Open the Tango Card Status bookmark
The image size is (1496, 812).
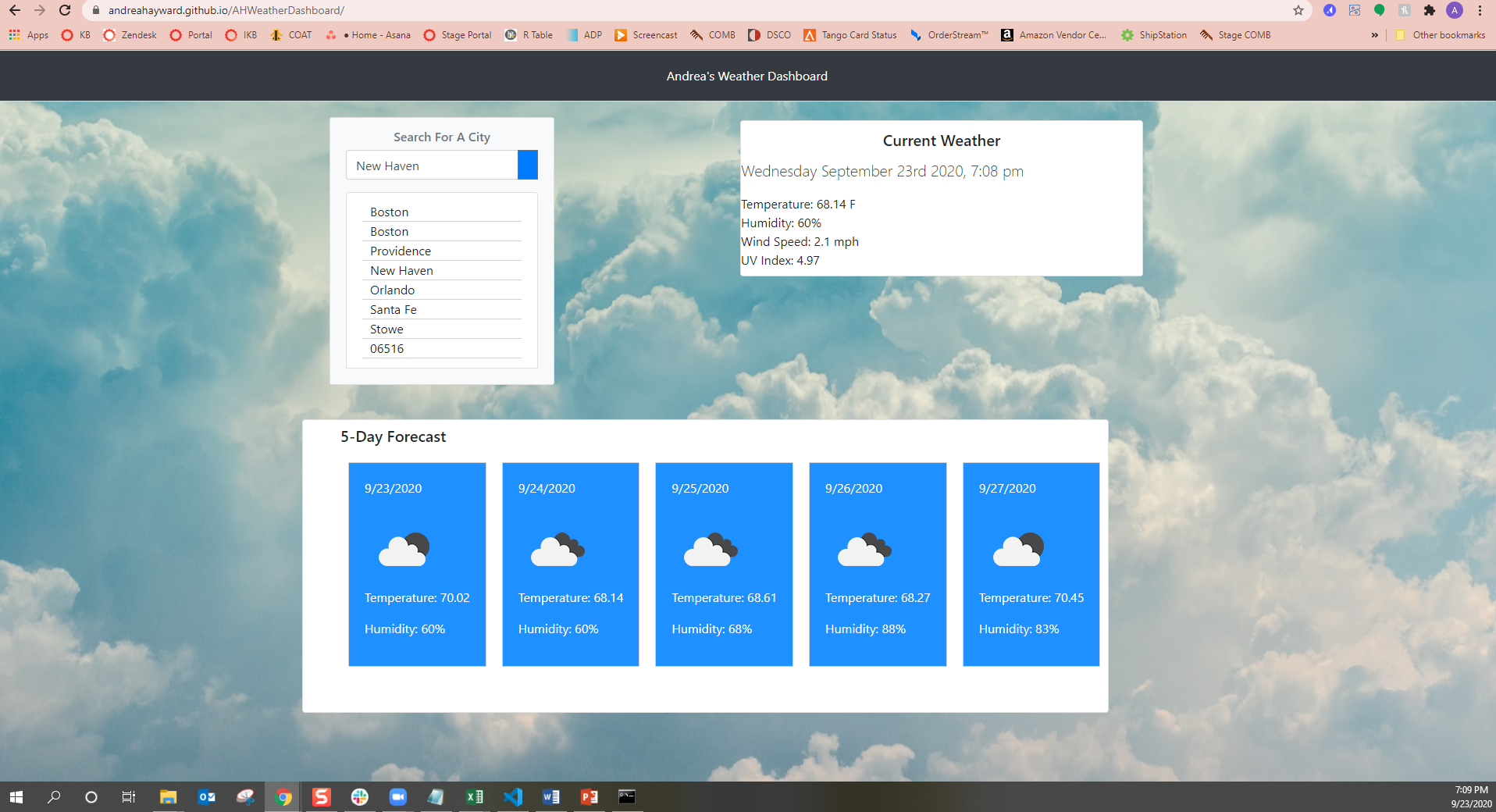(x=850, y=35)
